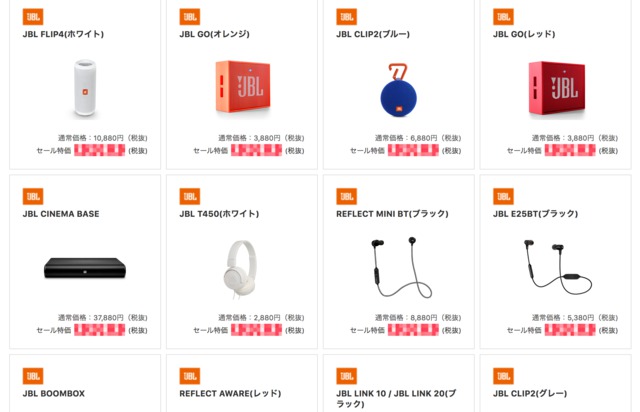640x412 pixels.
Task: Open the white JBL FLIP4 speaker image
Action: pyautogui.click(x=85, y=88)
